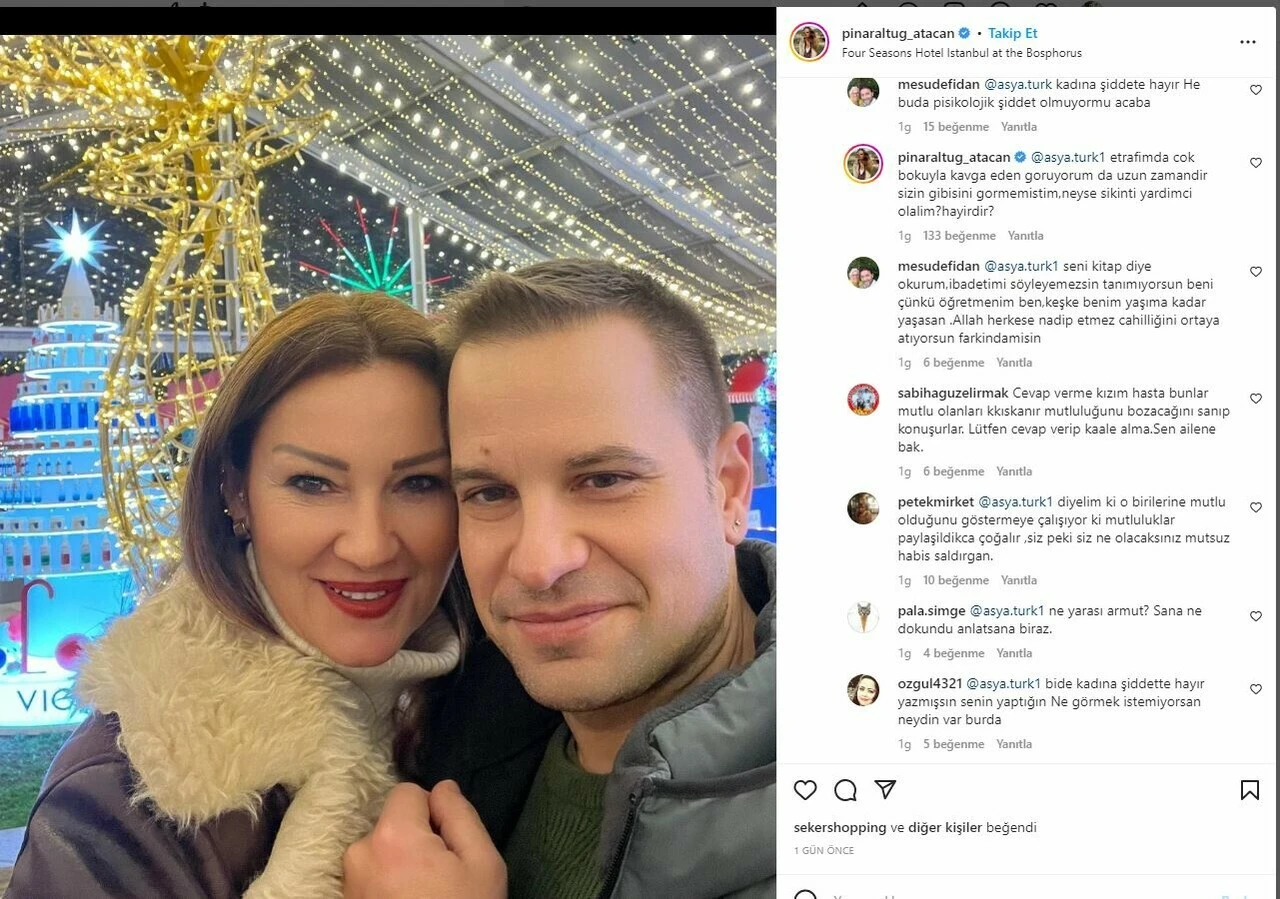Open sabihaguzelirmak's avatar
Image resolution: width=1280 pixels, height=899 pixels.
pos(863,399)
